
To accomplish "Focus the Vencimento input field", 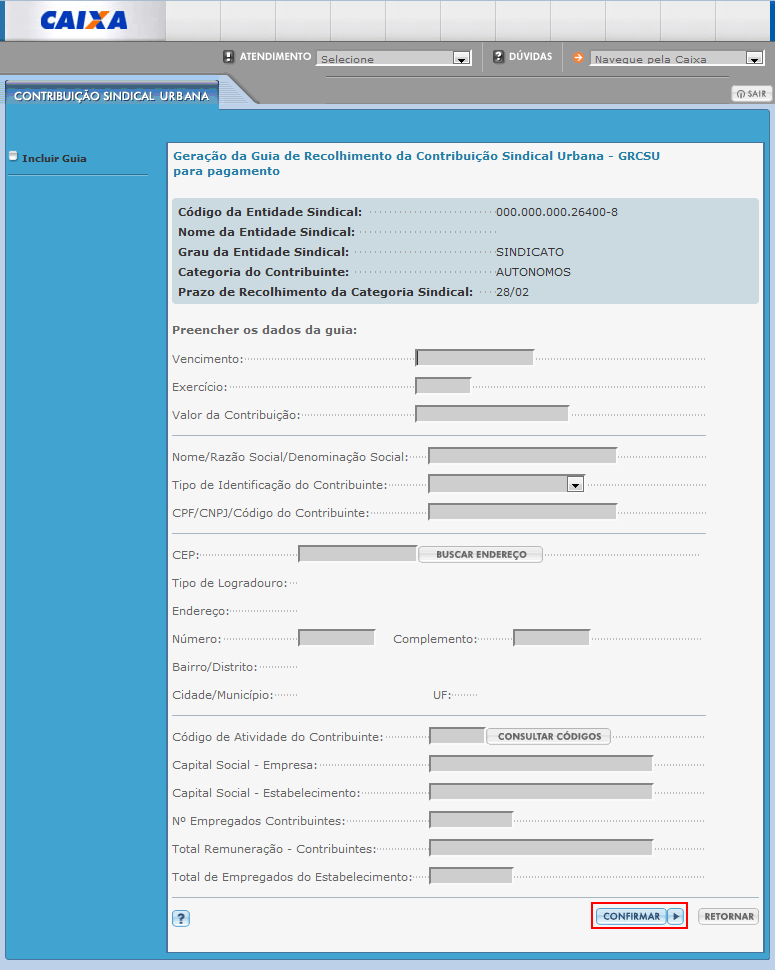I will click(474, 358).
